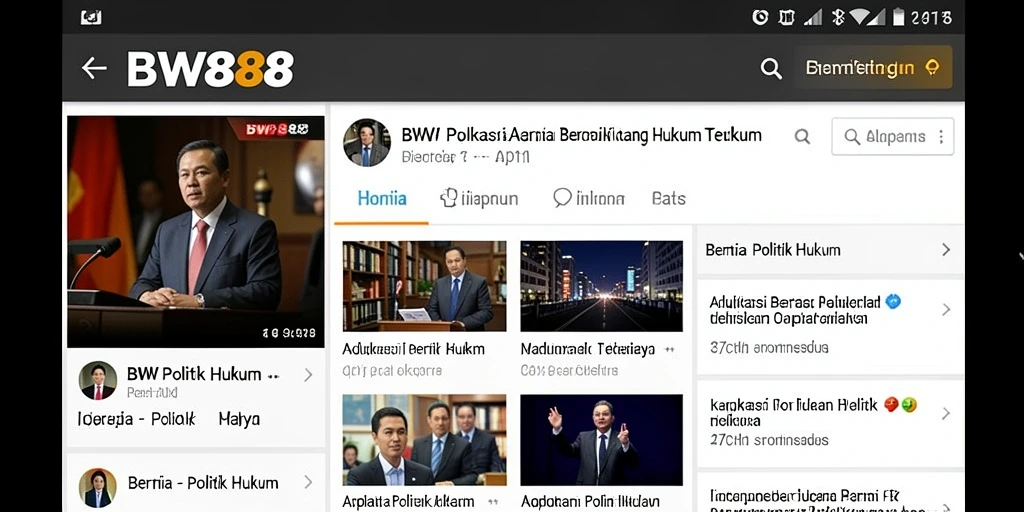Tap the battery icon in status bar

pos(899,17)
